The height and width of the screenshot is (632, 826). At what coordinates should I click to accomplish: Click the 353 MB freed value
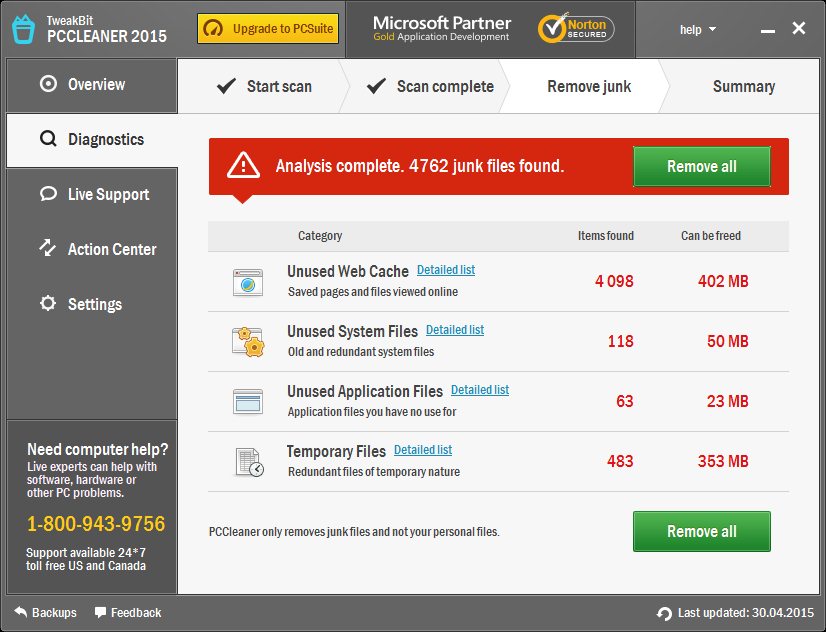tap(723, 461)
